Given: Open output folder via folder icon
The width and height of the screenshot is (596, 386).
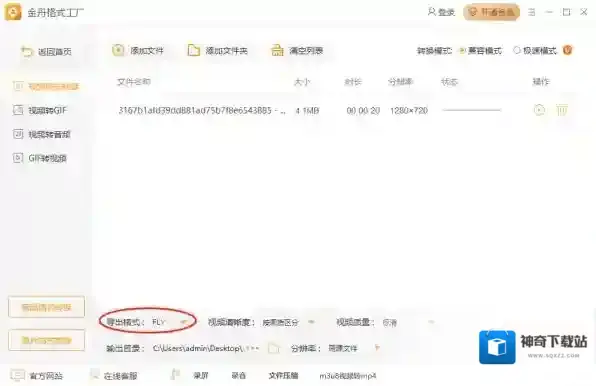Looking at the screenshot, I should point(274,348).
